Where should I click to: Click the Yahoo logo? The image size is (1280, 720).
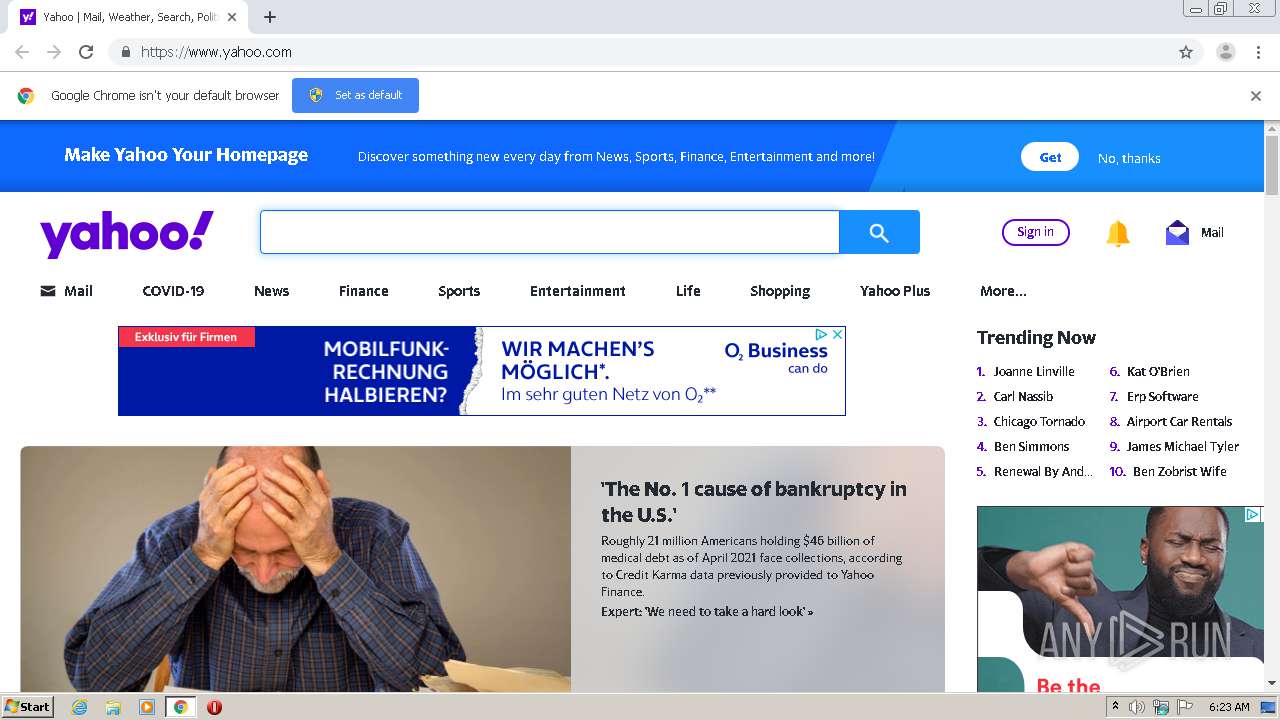127,234
